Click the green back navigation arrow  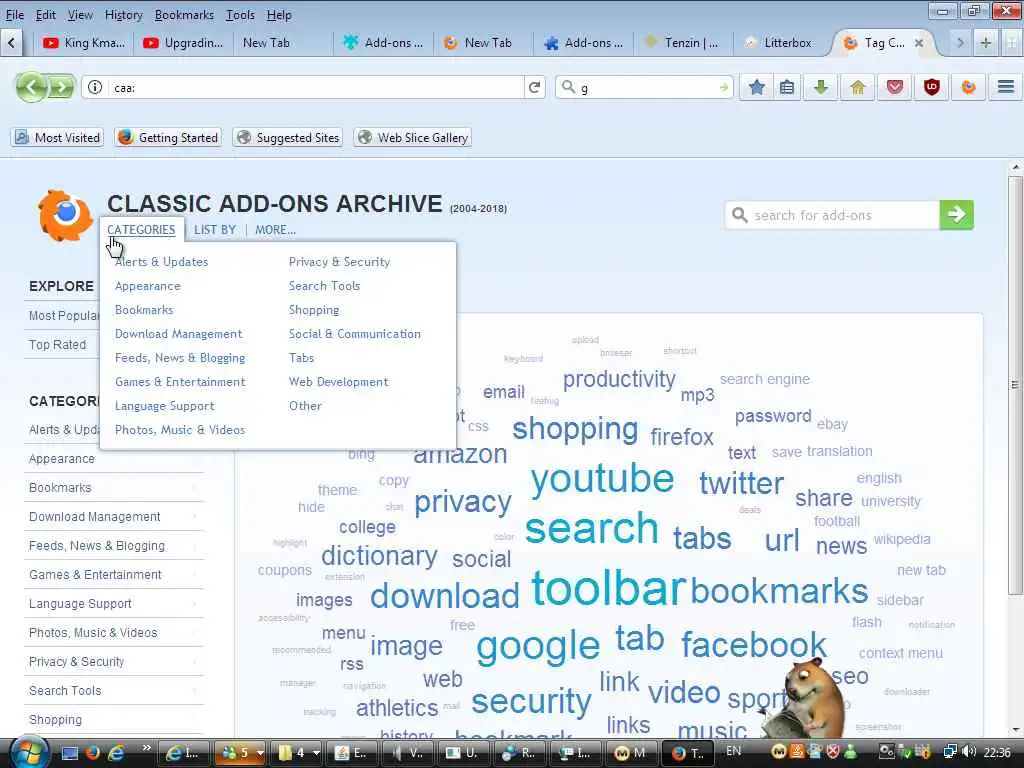[30, 87]
